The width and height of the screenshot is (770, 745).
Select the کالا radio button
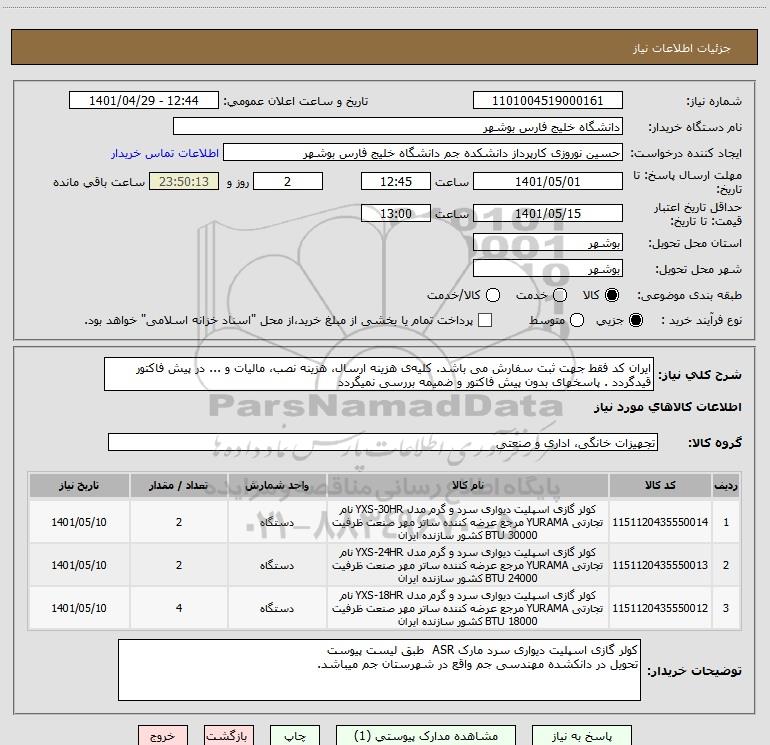(x=612, y=295)
